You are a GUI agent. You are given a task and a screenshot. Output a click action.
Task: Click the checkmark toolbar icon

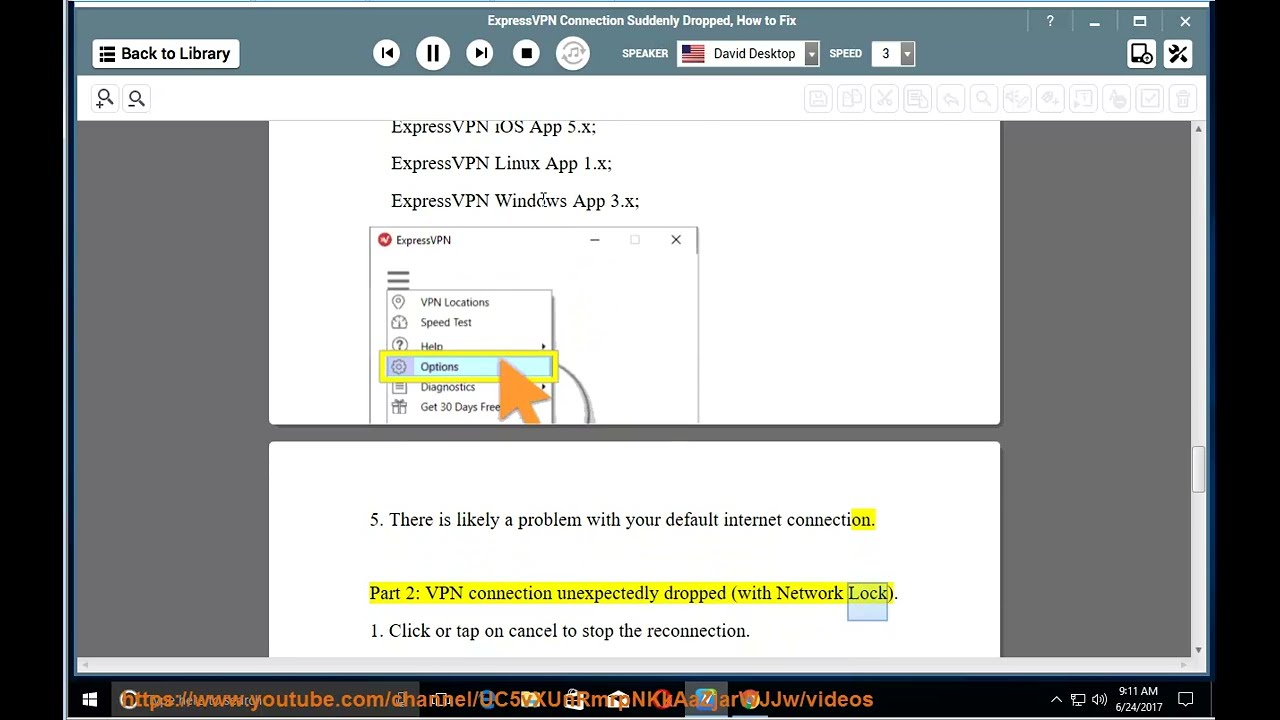pyautogui.click(x=1150, y=98)
